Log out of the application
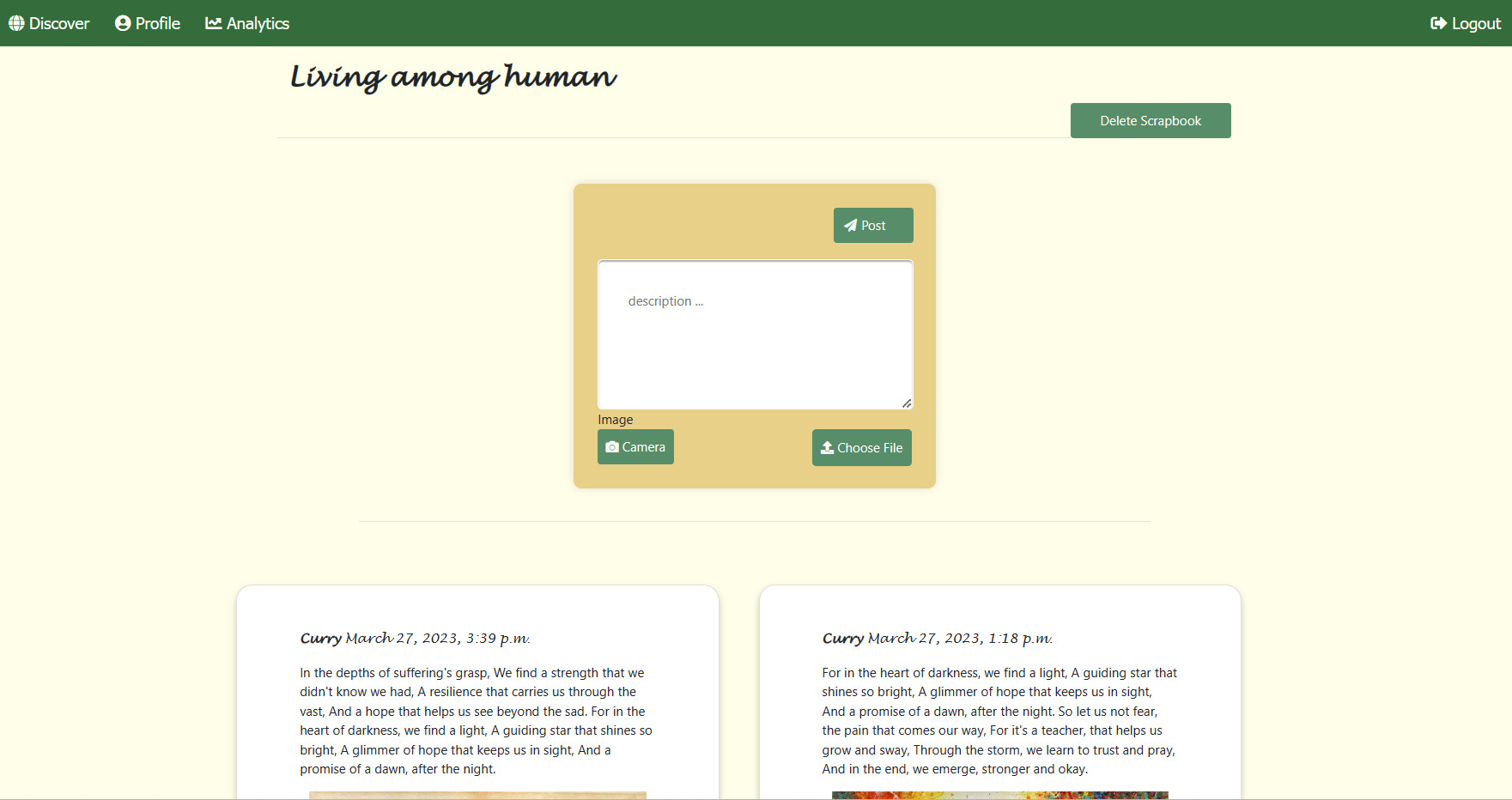1512x800 pixels. coord(1465,23)
